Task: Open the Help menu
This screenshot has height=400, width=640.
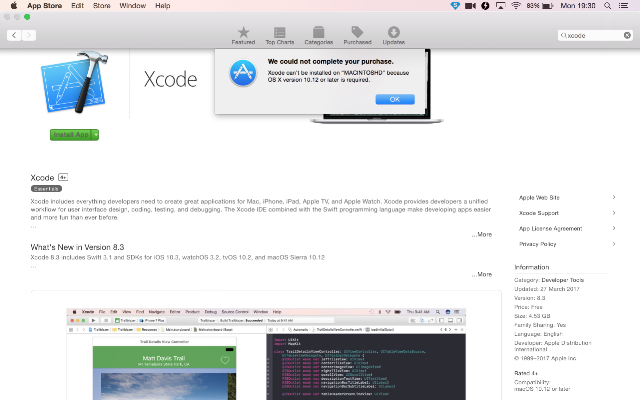Action: pyautogui.click(x=162, y=6)
